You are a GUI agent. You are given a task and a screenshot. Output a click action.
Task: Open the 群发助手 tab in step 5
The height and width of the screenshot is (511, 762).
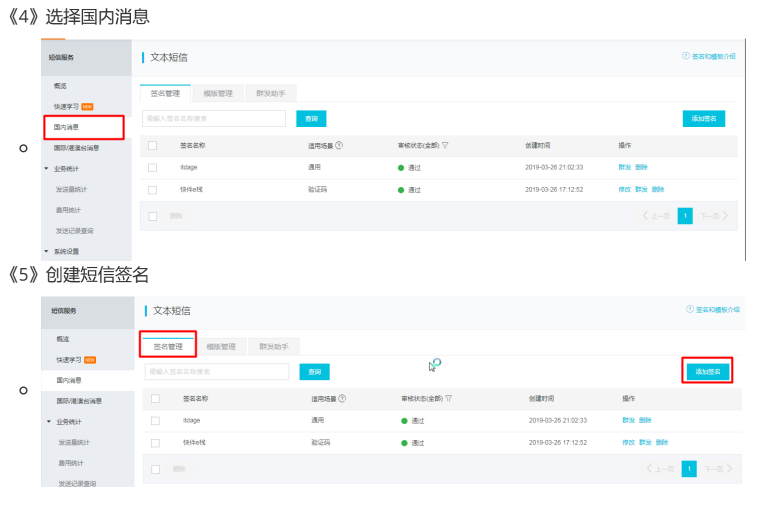point(274,346)
